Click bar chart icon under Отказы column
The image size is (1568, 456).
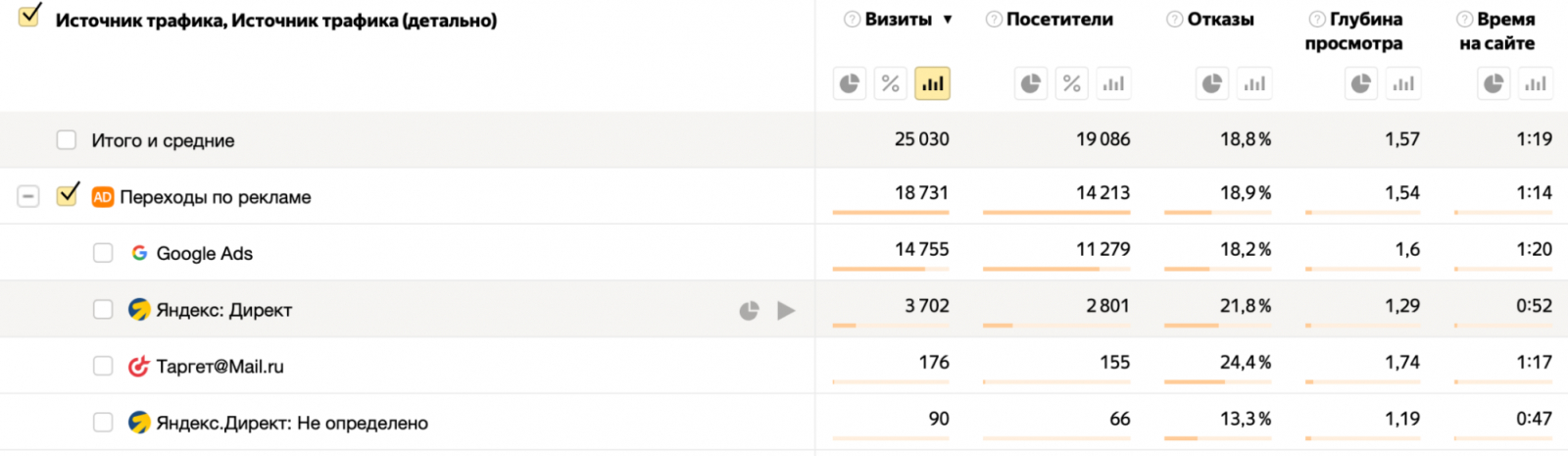[x=1254, y=84]
